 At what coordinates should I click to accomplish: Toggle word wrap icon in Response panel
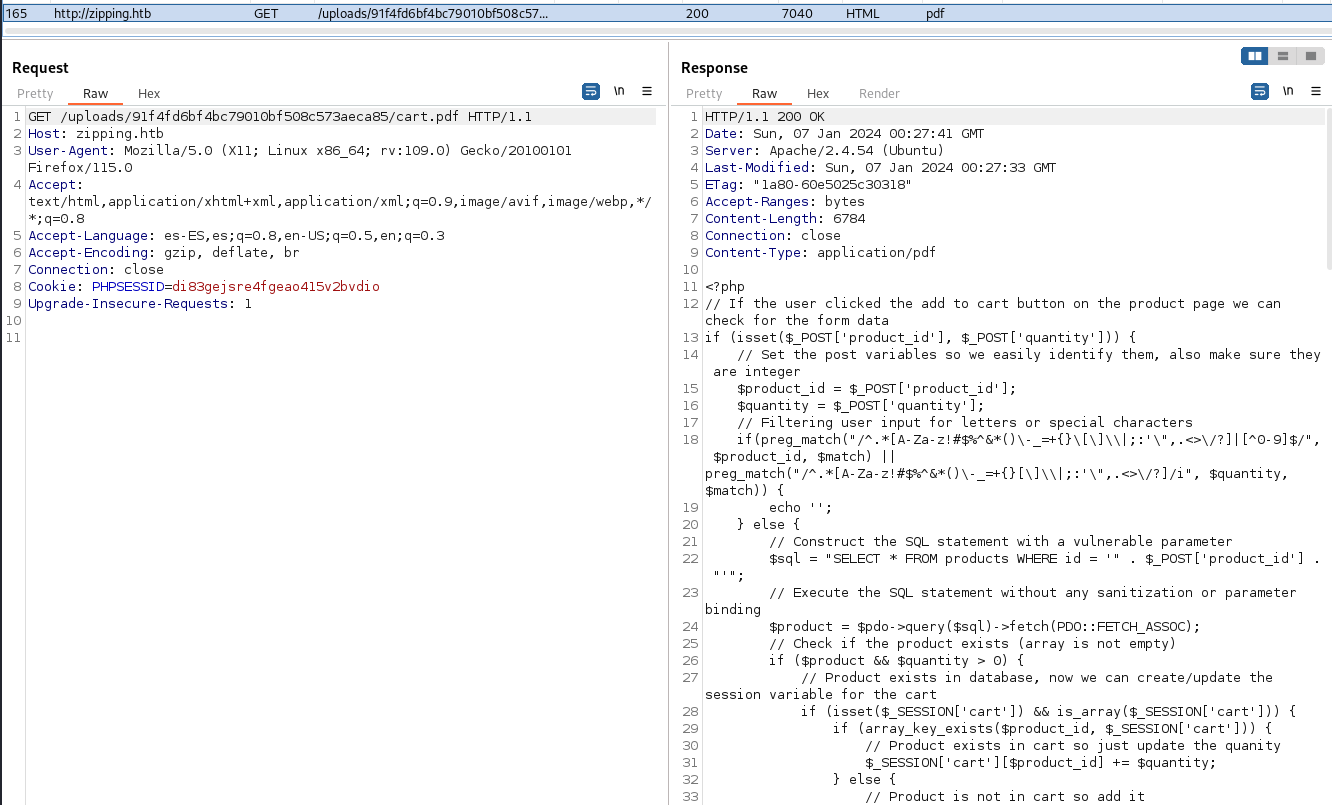pyautogui.click(x=1260, y=91)
